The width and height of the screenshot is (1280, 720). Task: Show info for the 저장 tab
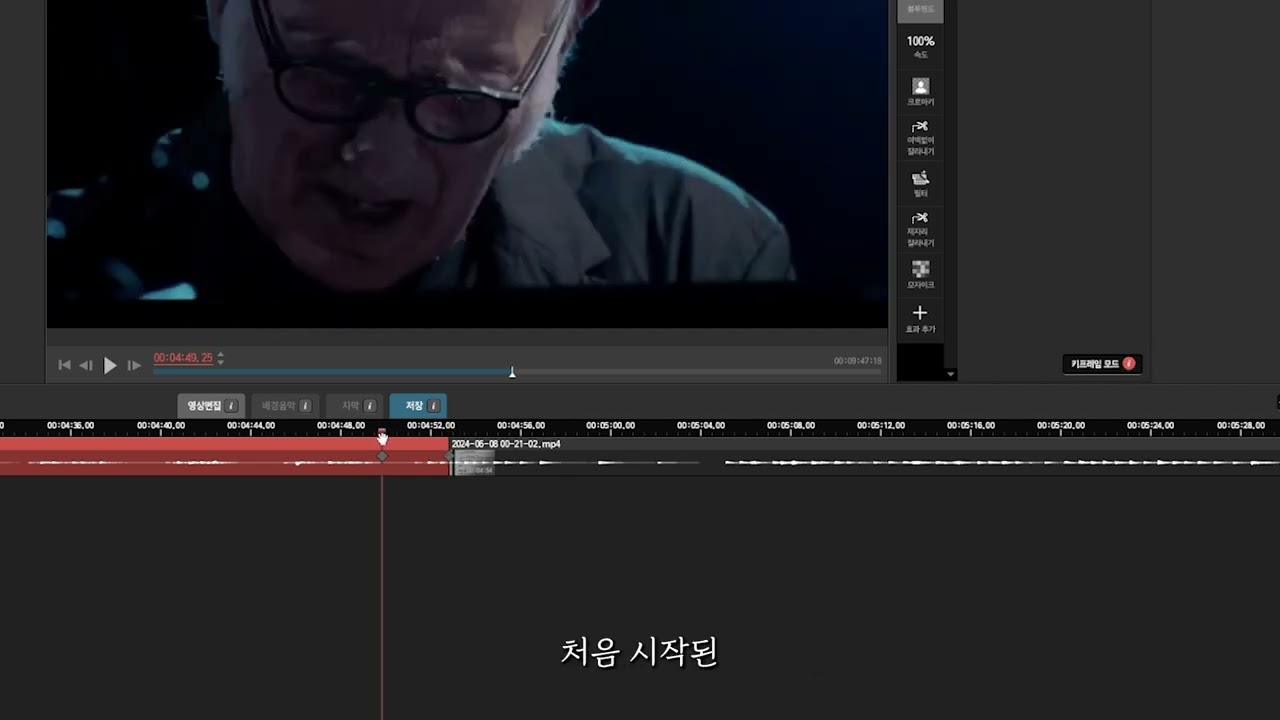pyautogui.click(x=433, y=406)
